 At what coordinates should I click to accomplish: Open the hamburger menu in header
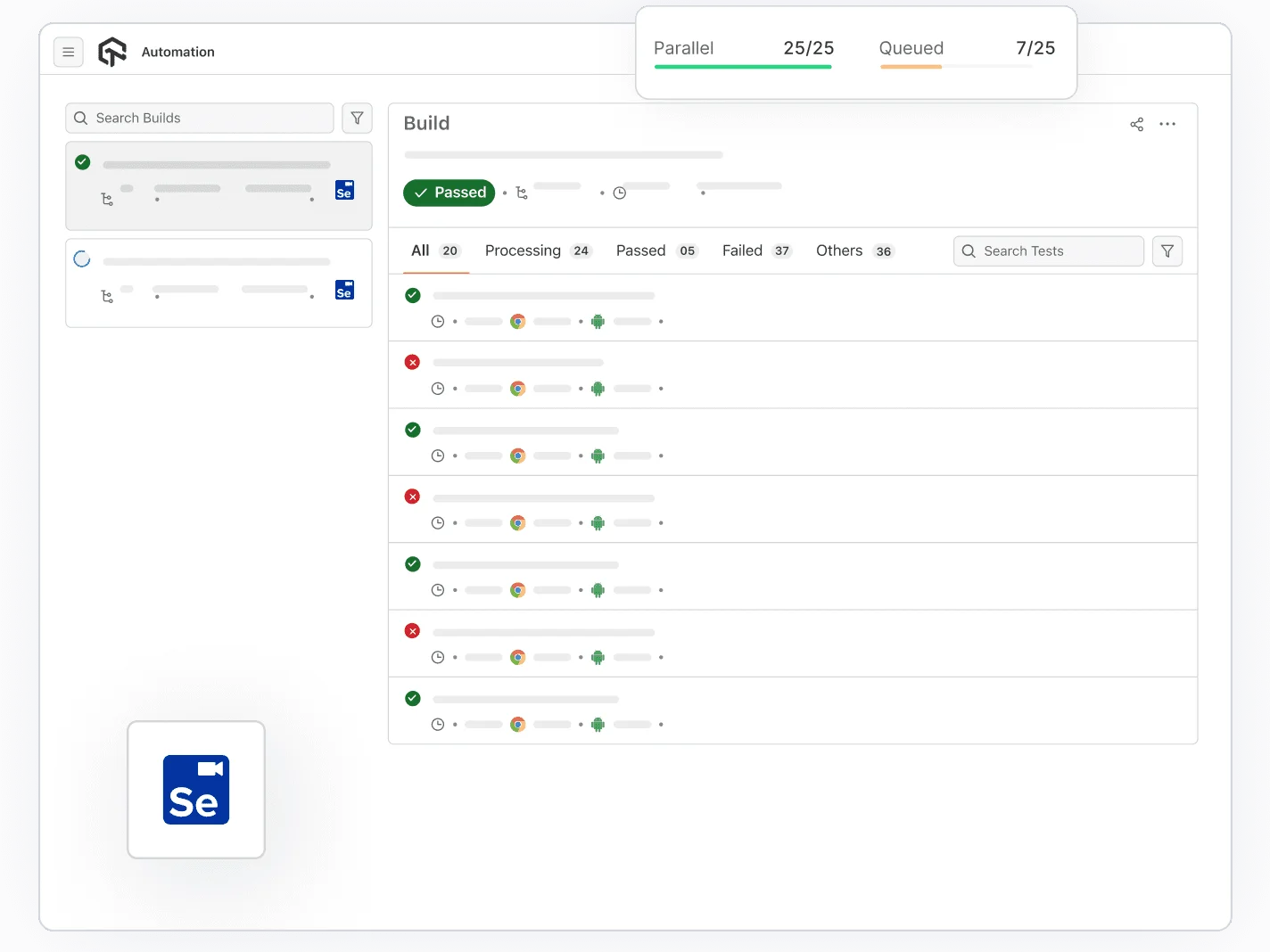[x=69, y=53]
